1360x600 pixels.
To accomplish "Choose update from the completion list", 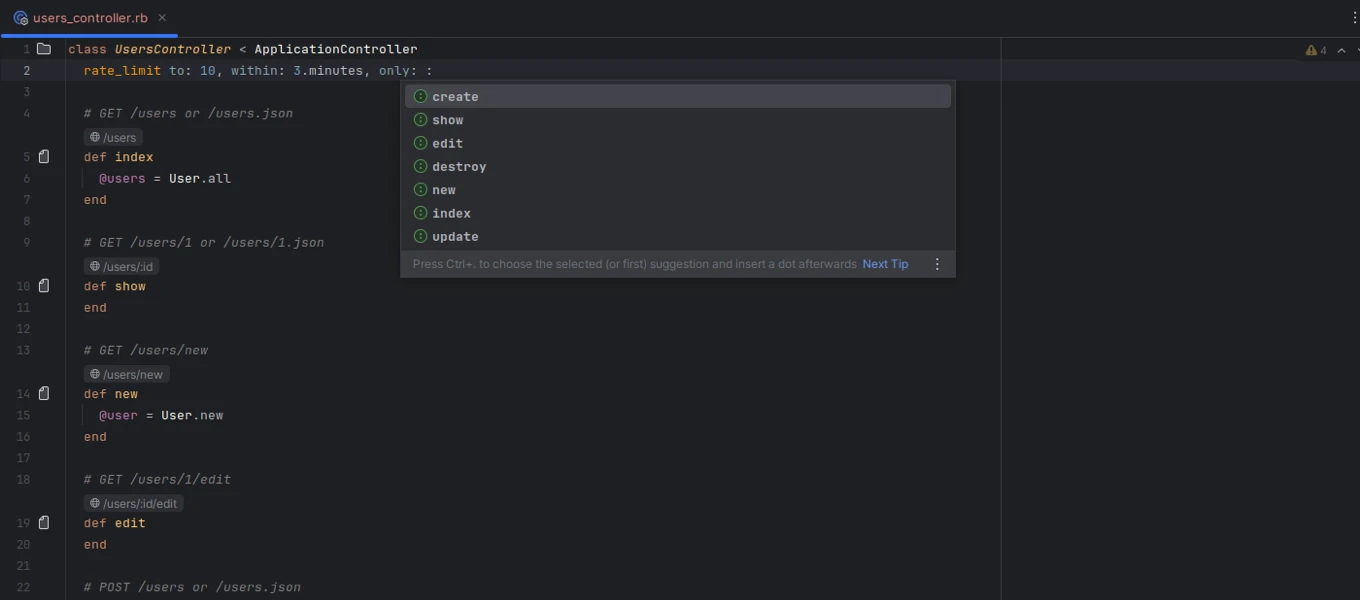I will [678, 237].
